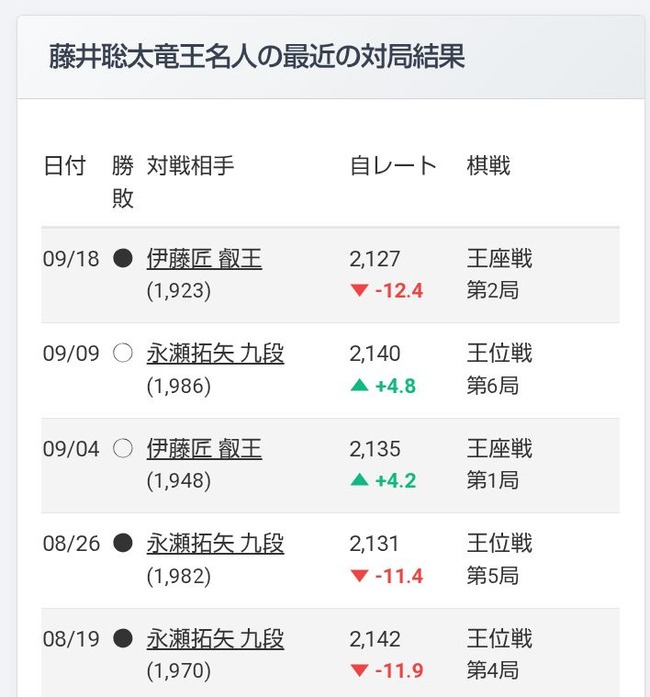Click the 対戦相手 column header
This screenshot has height=697, width=650.
coord(190,166)
